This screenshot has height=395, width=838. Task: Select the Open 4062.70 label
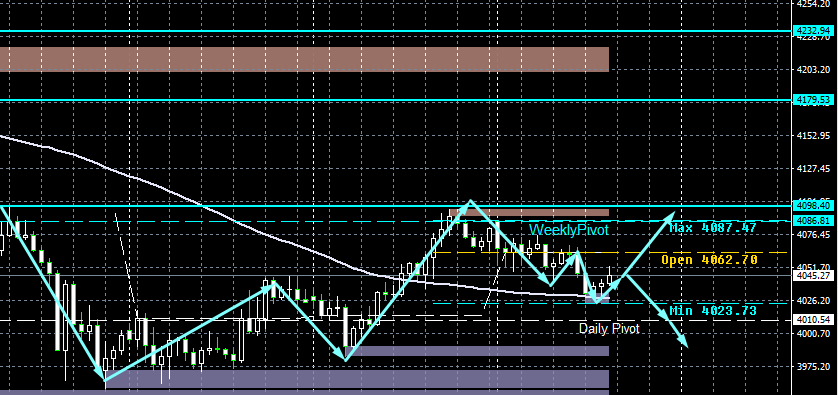(x=709, y=260)
